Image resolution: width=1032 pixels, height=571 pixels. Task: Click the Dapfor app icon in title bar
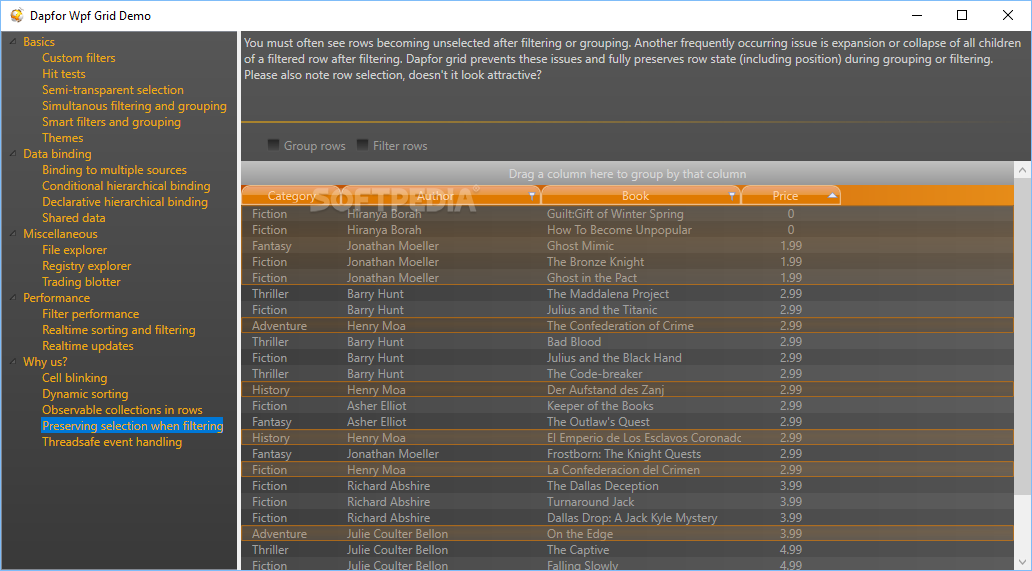16,15
